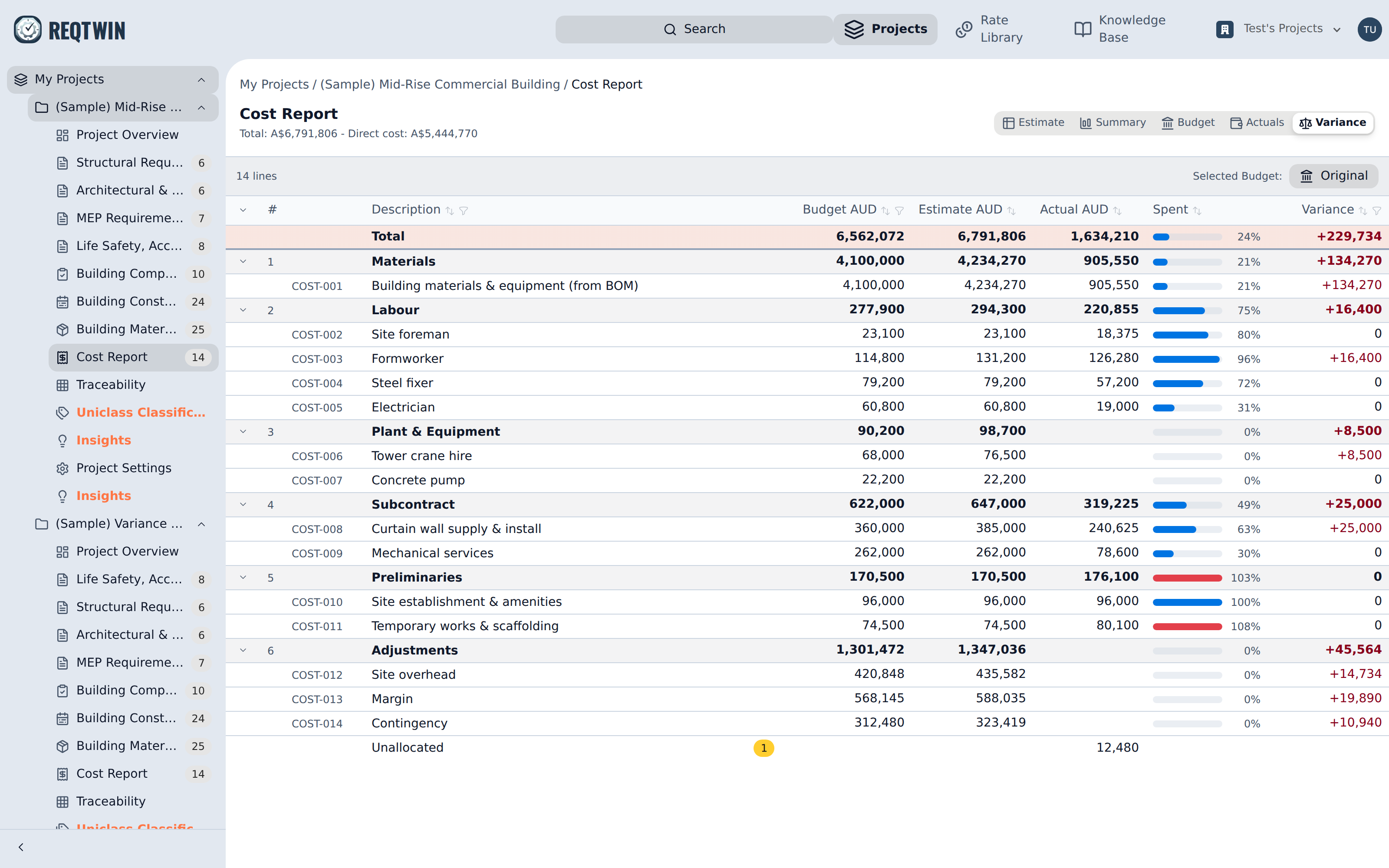The width and height of the screenshot is (1389, 868).
Task: Collapse the My Projects section
Action: point(201,80)
